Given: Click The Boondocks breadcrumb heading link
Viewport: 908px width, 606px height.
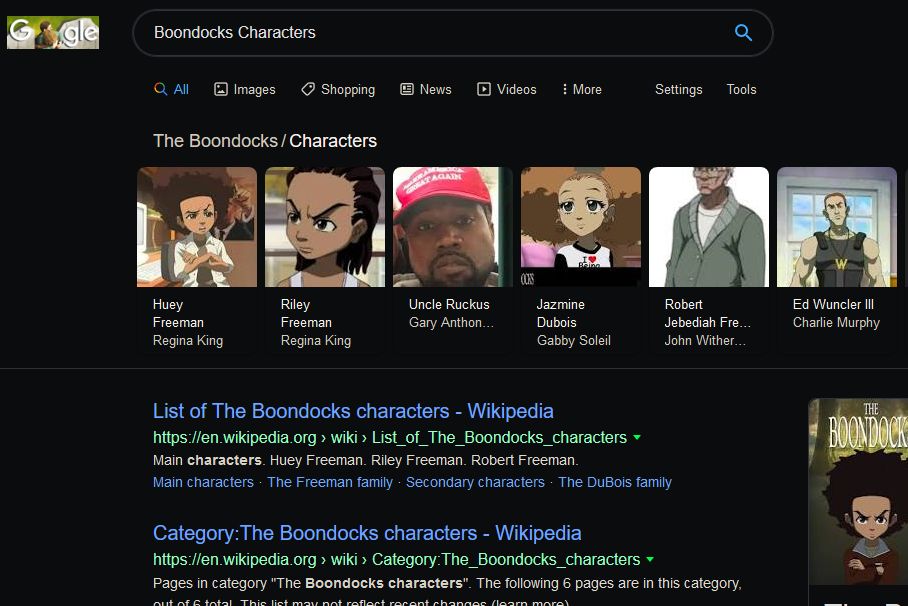Looking at the screenshot, I should [215, 141].
